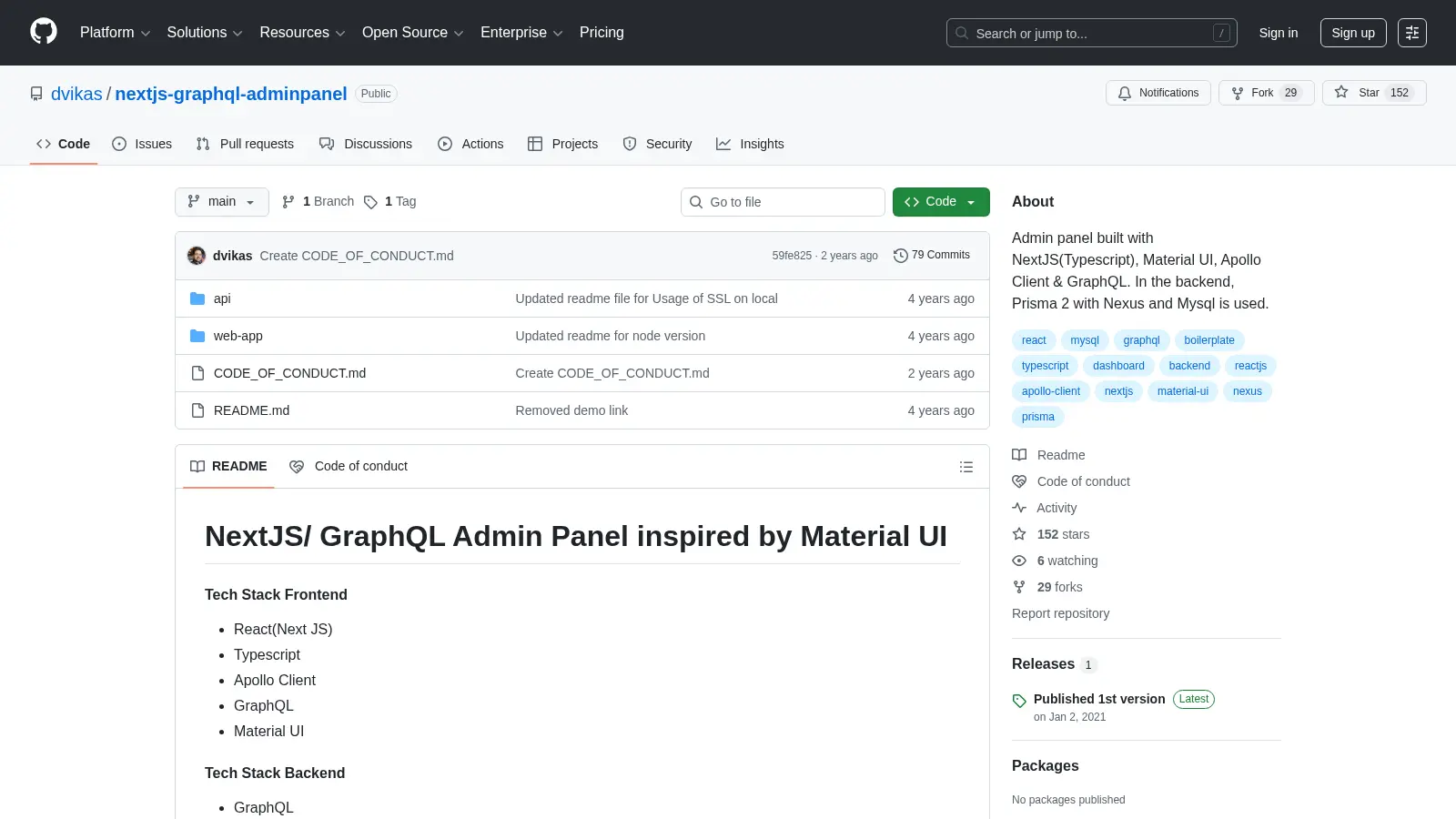The height and width of the screenshot is (819, 1456).
Task: Open the green Code dropdown button
Action: 941,202
